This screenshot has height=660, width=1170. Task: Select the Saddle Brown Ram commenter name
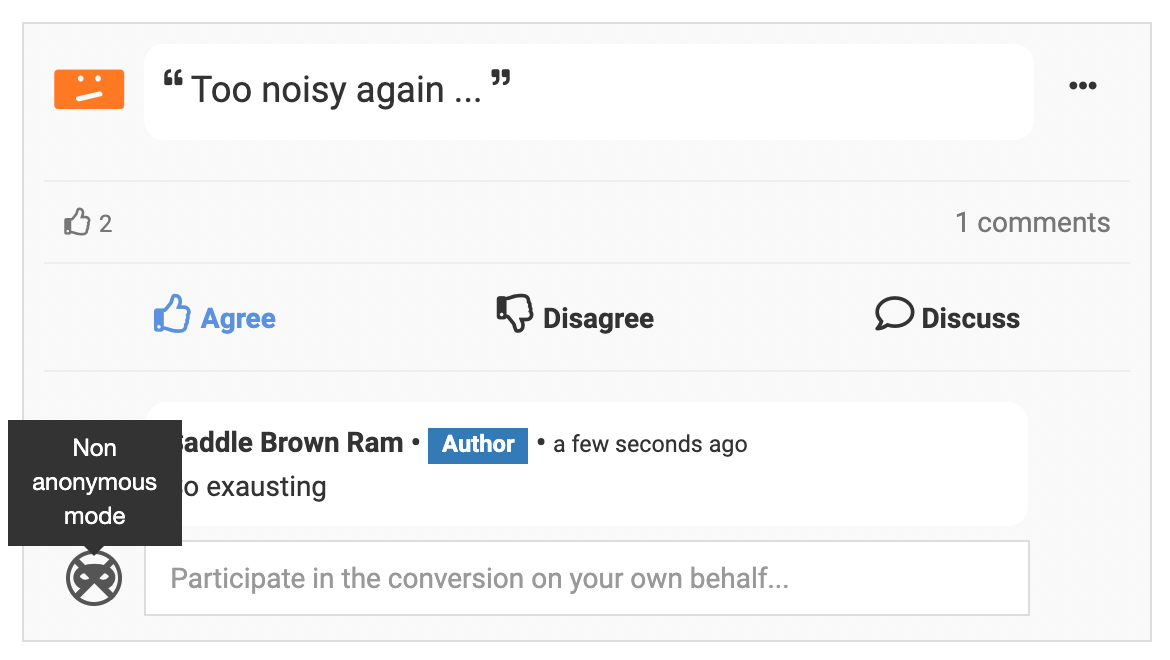click(292, 443)
